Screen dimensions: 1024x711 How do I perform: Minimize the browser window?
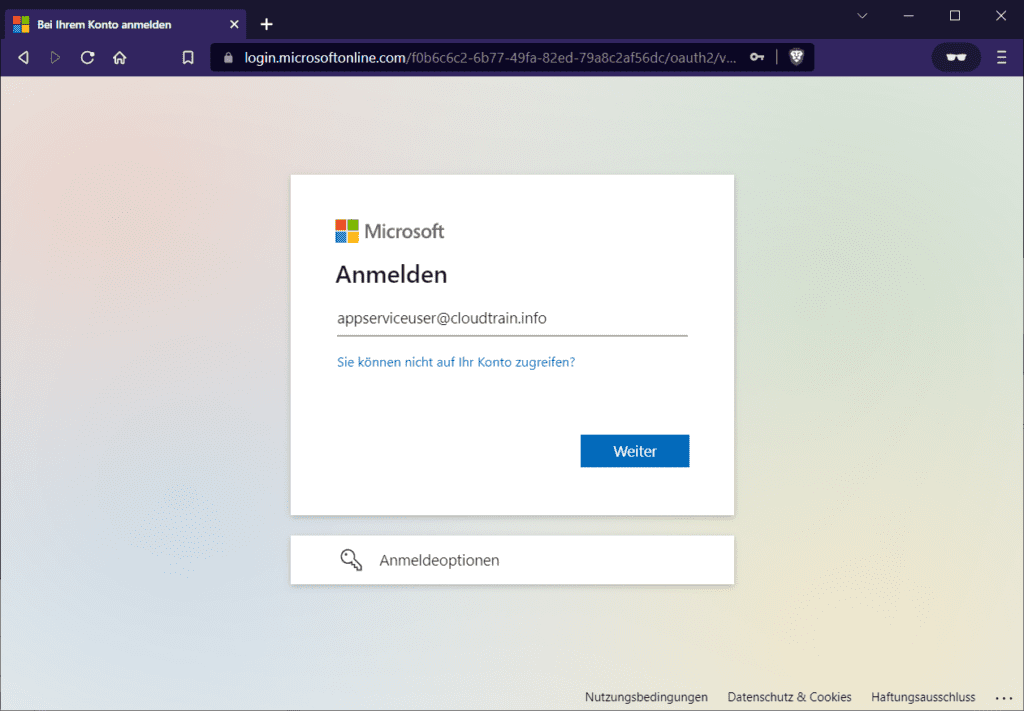(908, 16)
